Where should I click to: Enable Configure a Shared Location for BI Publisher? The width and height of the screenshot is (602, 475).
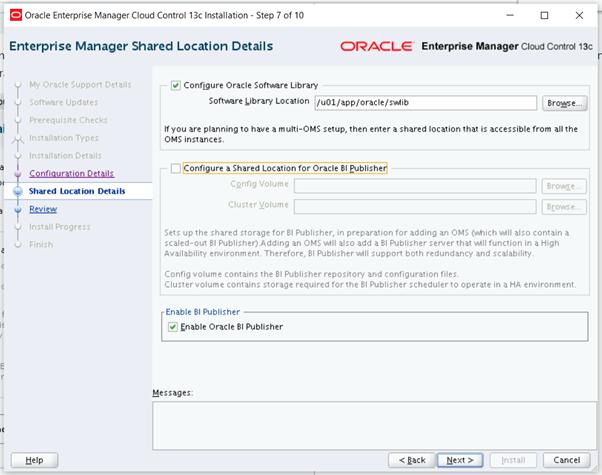(177, 169)
